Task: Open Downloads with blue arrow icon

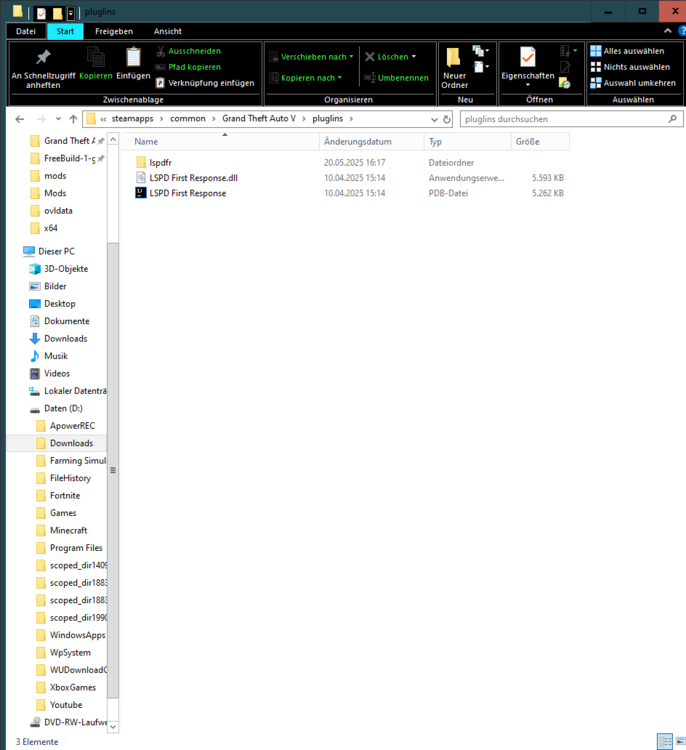Action: tap(66, 339)
